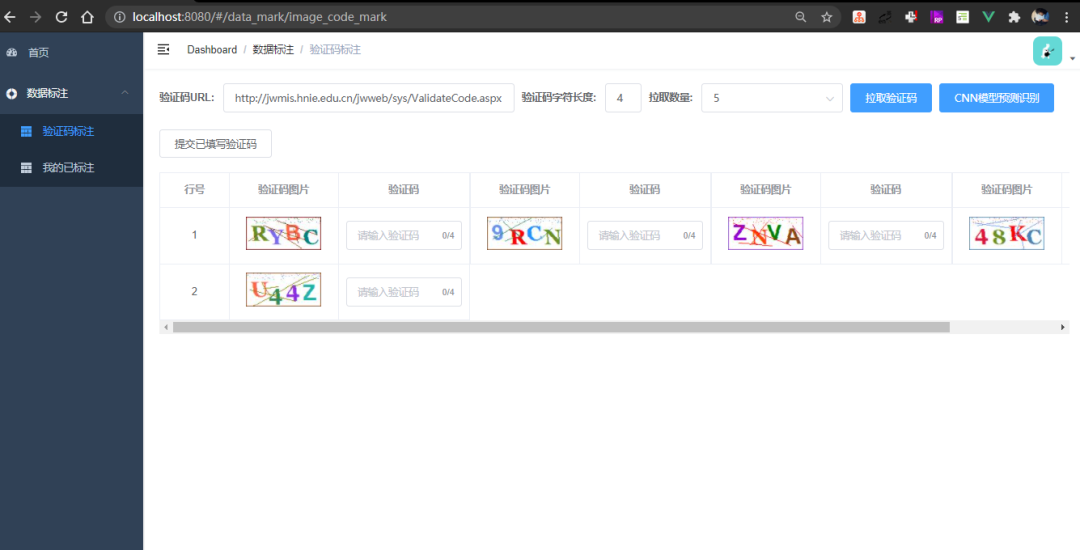The image size is (1080, 550).
Task: Click the zoom magnifier icon in the address bar
Action: (x=800, y=17)
